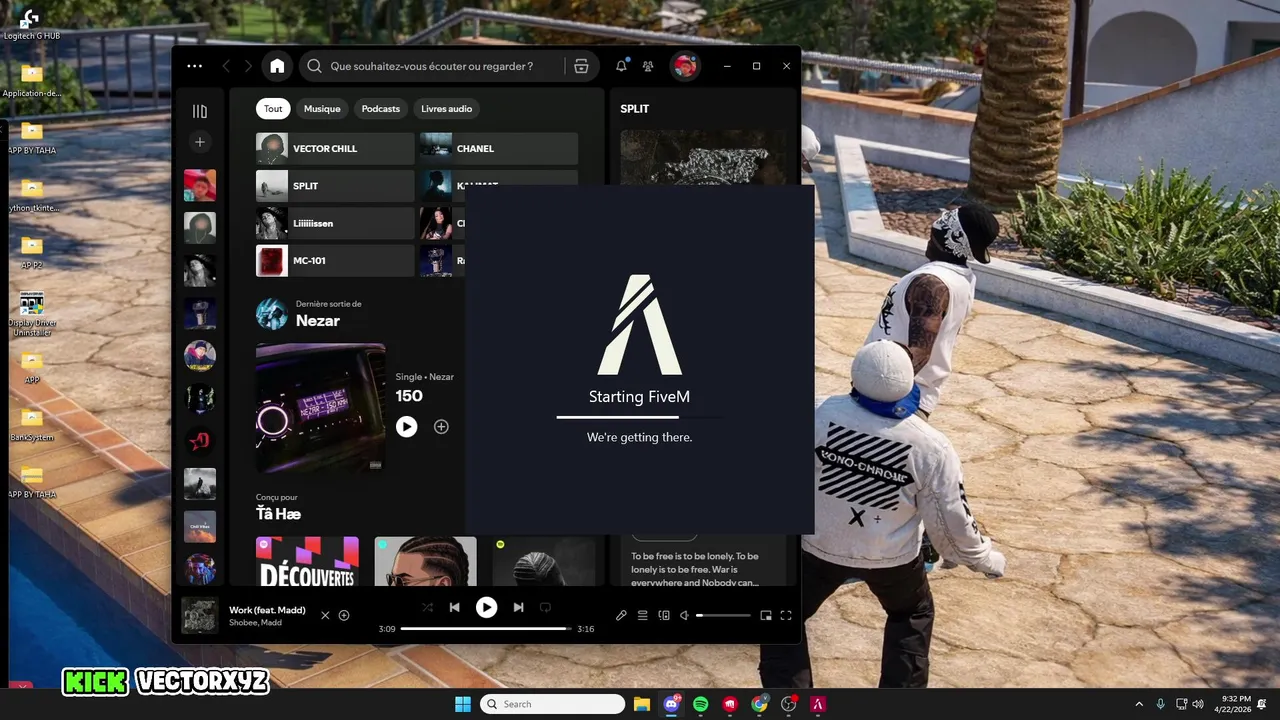Open the Spotify three-dots menu
Screen dimensions: 1280x720
194,66
